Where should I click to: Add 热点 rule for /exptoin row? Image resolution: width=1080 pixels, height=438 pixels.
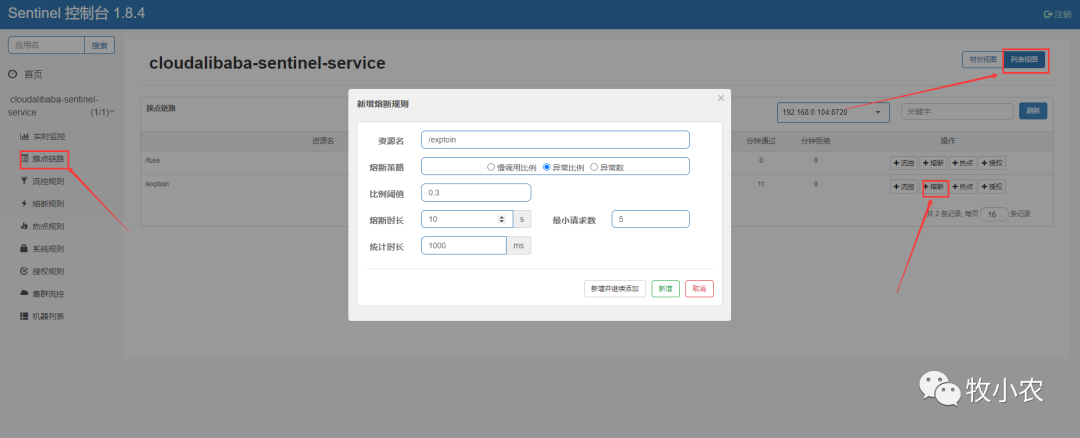click(x=963, y=187)
